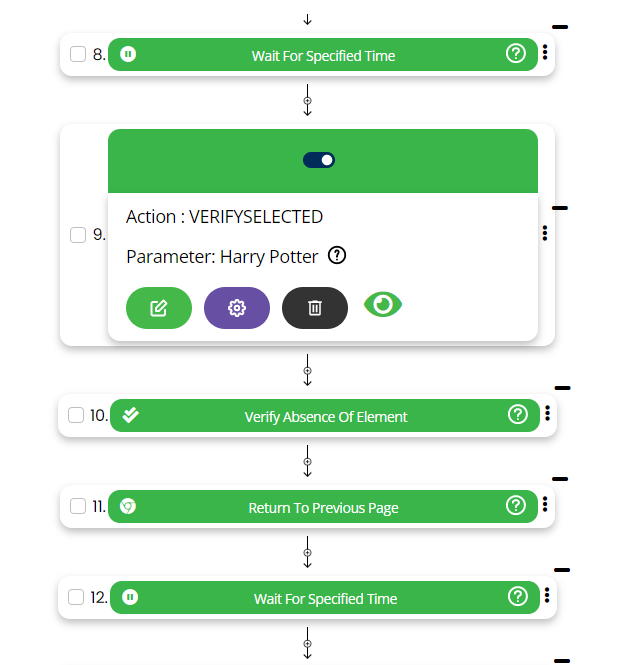644x665 pixels.
Task: Click the connector node between steps 9 and 10
Action: (308, 369)
